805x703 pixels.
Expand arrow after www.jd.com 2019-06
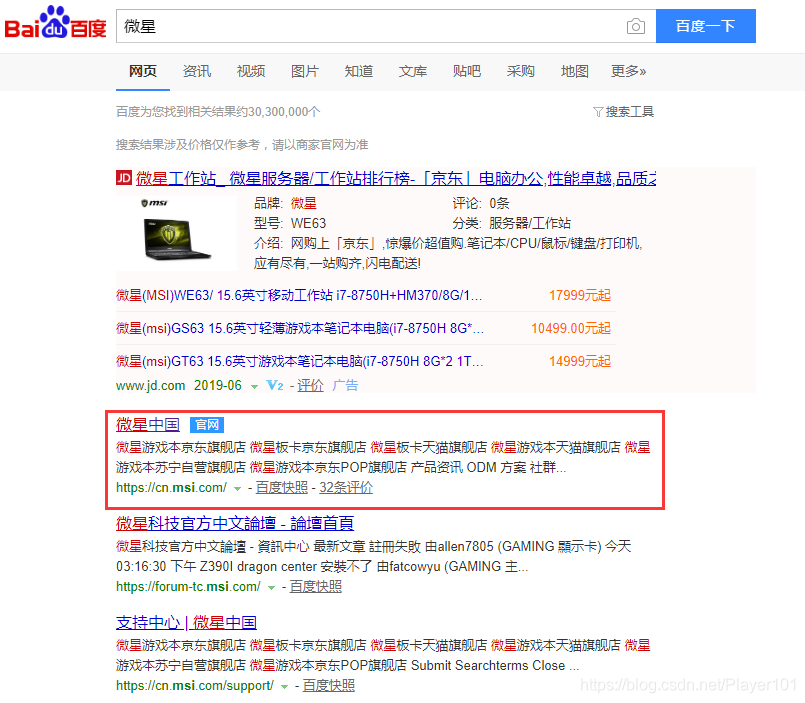click(x=254, y=386)
